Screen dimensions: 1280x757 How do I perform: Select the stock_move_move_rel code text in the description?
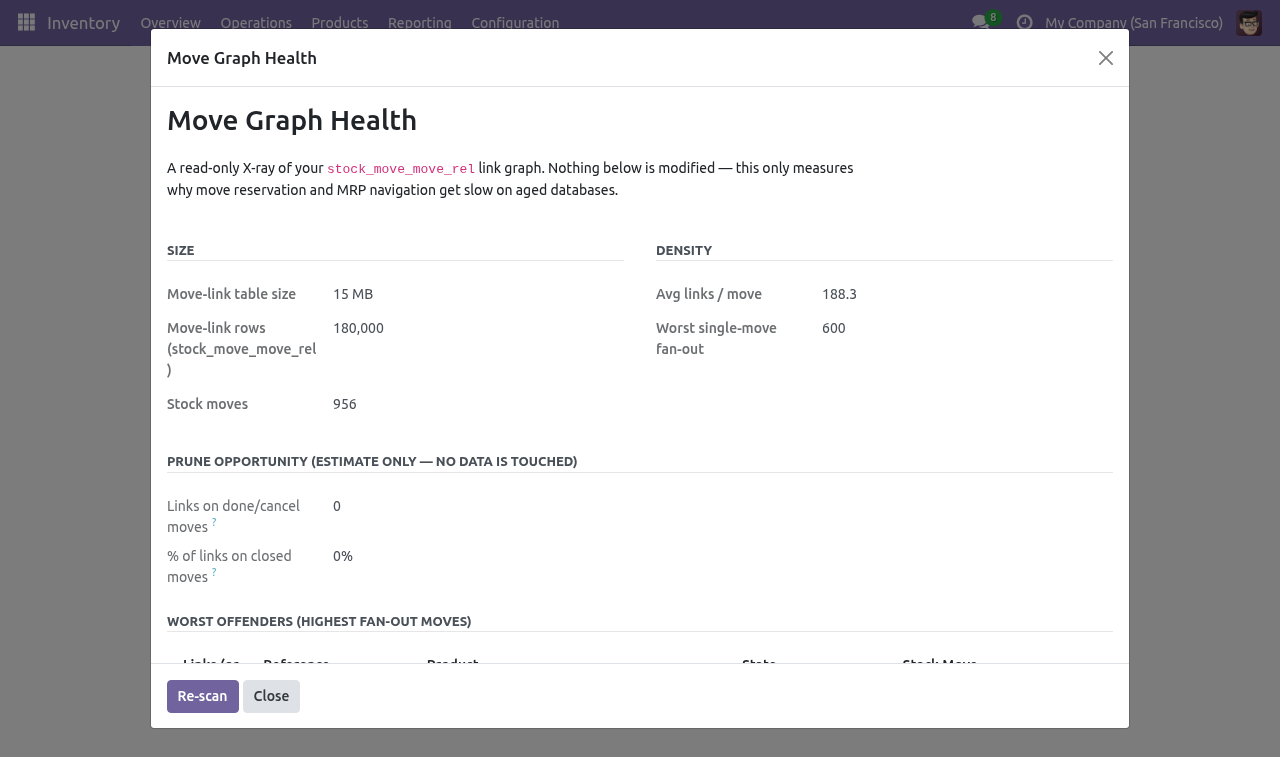pyautogui.click(x=401, y=169)
